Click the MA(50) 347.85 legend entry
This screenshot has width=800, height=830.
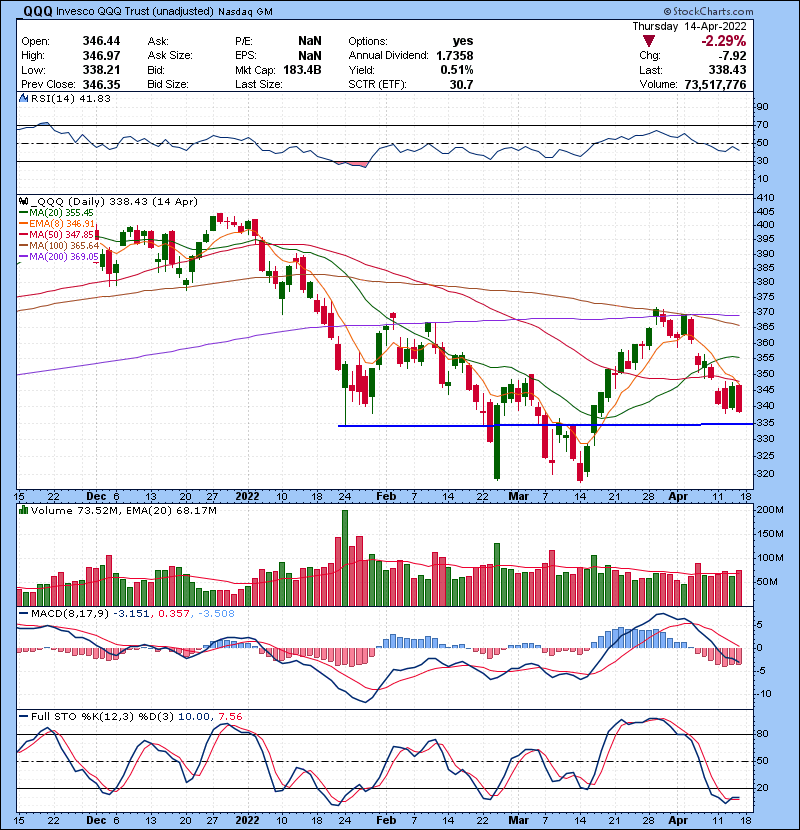pos(56,234)
